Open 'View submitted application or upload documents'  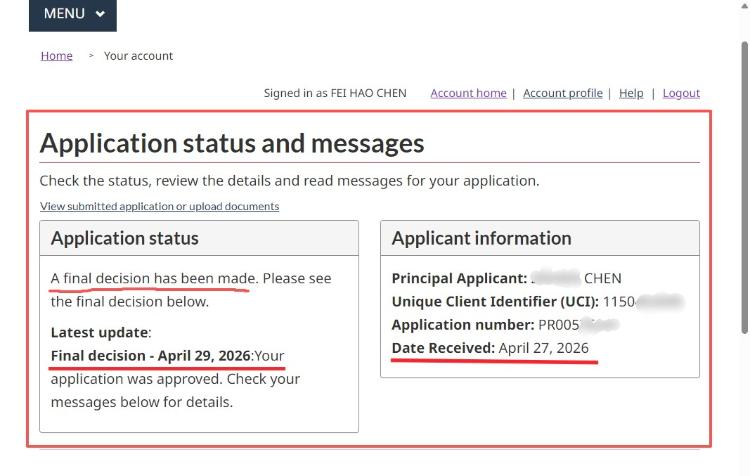pos(159,206)
